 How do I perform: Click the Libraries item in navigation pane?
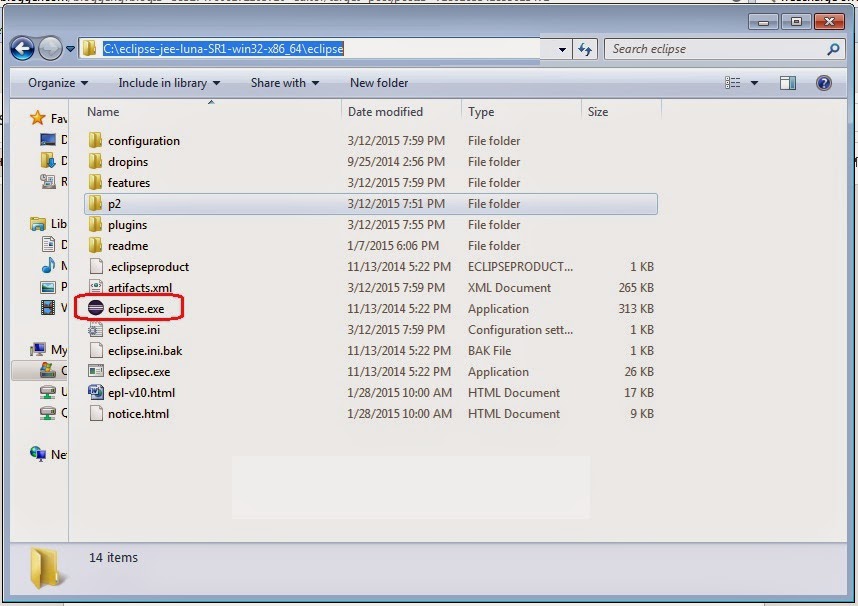pyautogui.click(x=48, y=224)
